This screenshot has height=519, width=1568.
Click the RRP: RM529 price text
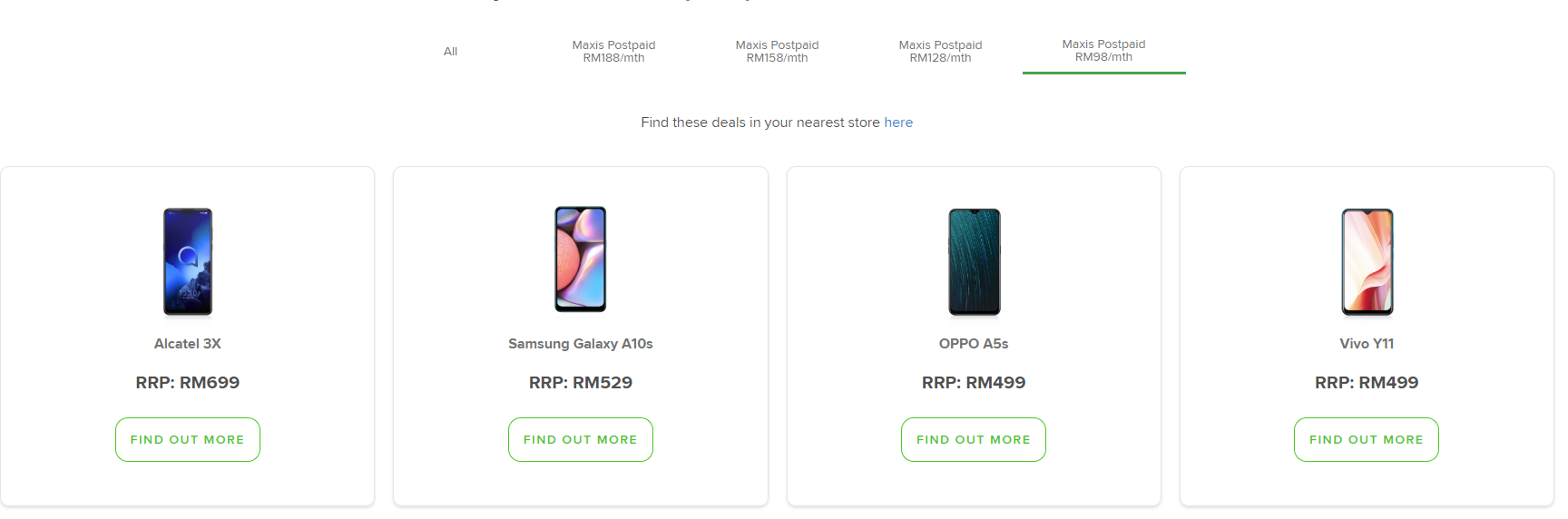tap(581, 383)
